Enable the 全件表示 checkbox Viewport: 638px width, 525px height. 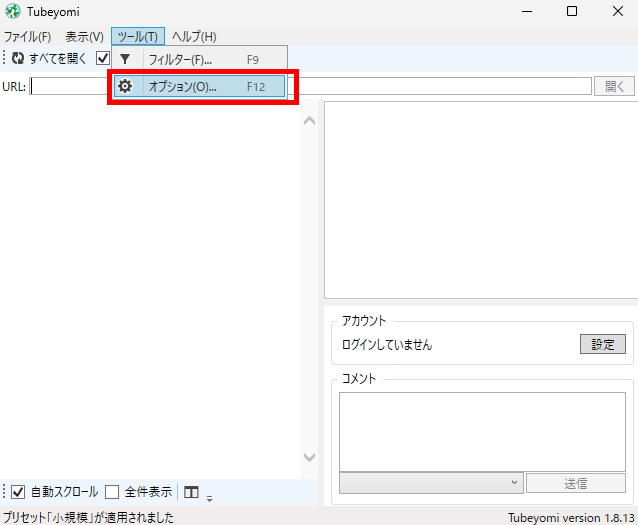[112, 492]
